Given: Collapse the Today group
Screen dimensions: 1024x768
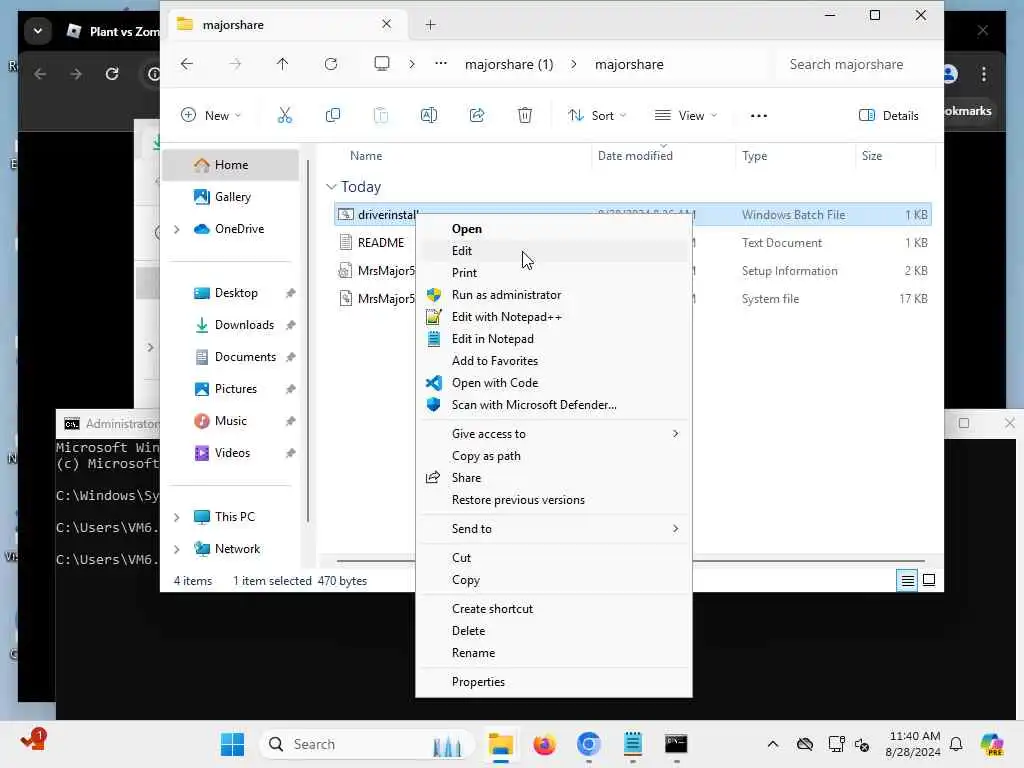Looking at the screenshot, I should tap(331, 187).
